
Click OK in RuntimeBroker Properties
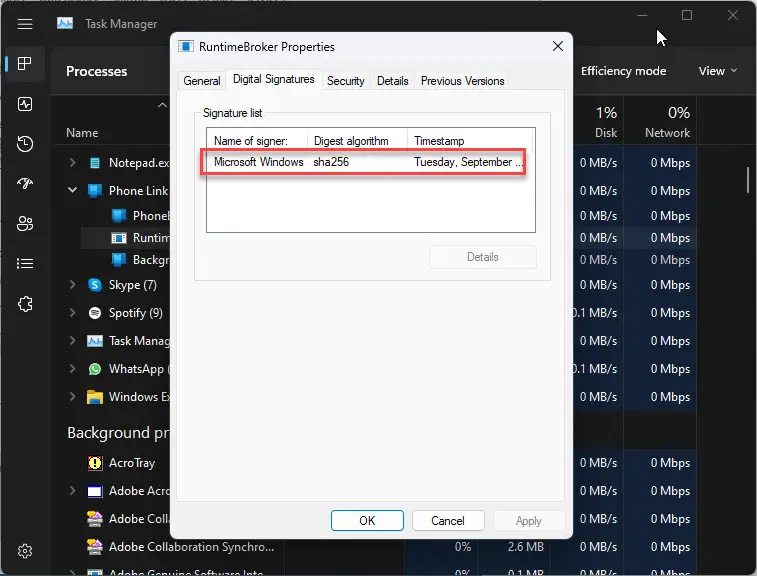click(367, 520)
